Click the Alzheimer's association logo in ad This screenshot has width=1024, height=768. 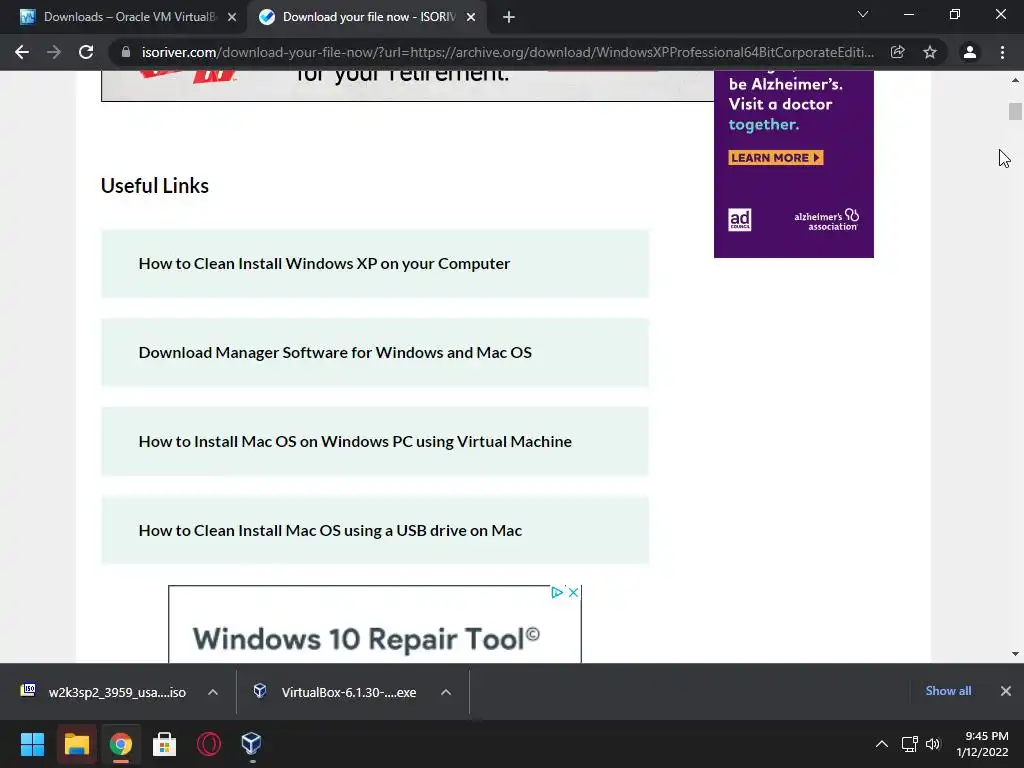pyautogui.click(x=826, y=220)
